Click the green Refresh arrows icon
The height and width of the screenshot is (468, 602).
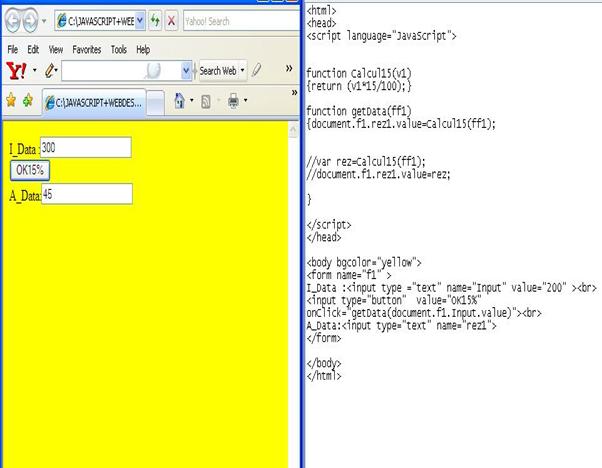pyautogui.click(x=155, y=21)
